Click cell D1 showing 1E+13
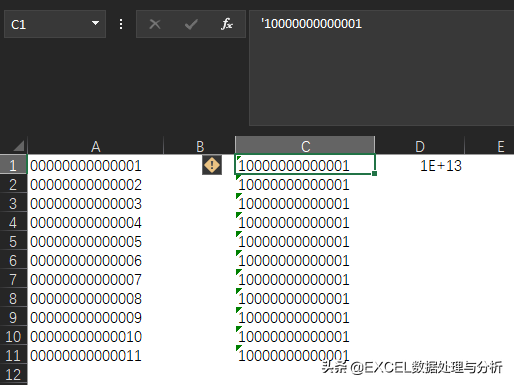 pos(420,165)
